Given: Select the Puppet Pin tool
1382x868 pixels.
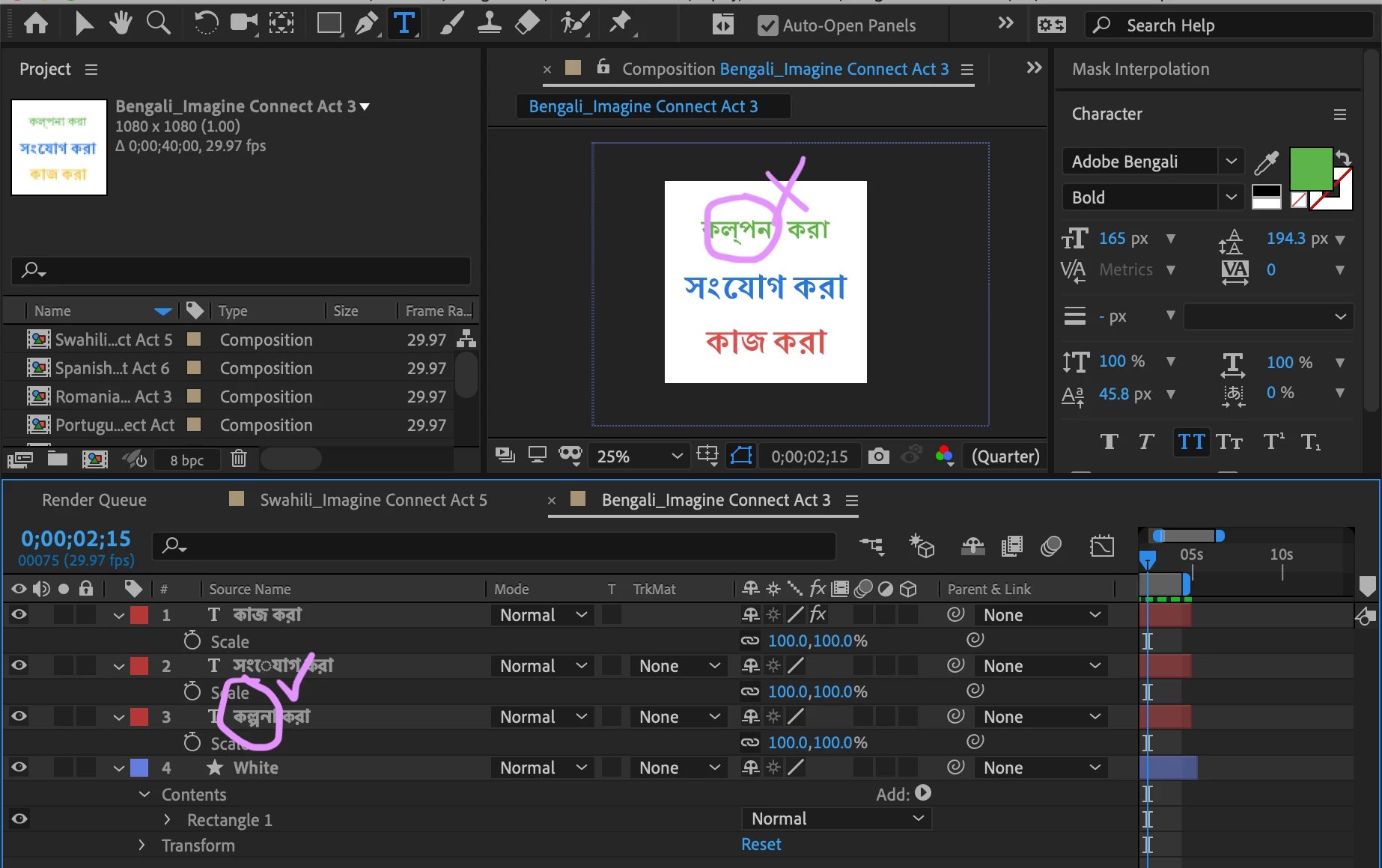Looking at the screenshot, I should (x=621, y=24).
